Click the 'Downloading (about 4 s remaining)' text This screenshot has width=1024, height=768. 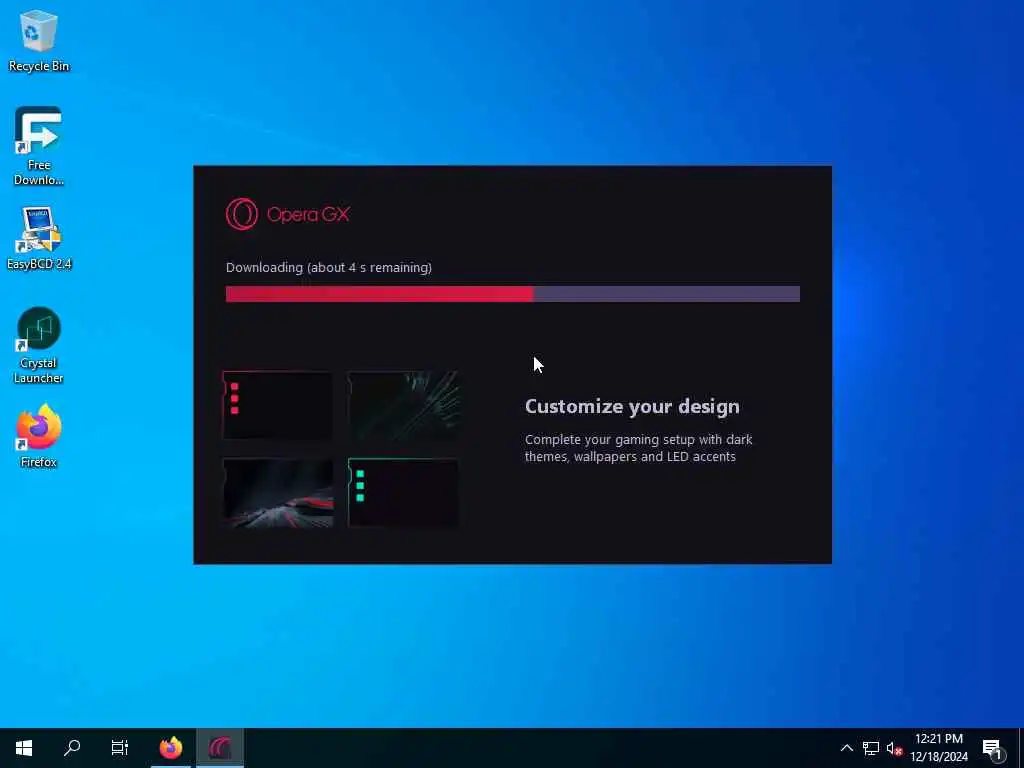tap(328, 268)
